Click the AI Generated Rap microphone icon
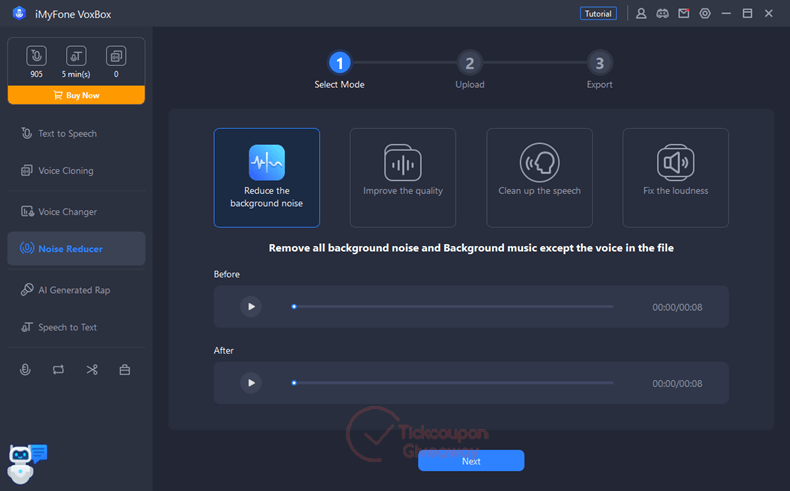 click(27, 290)
